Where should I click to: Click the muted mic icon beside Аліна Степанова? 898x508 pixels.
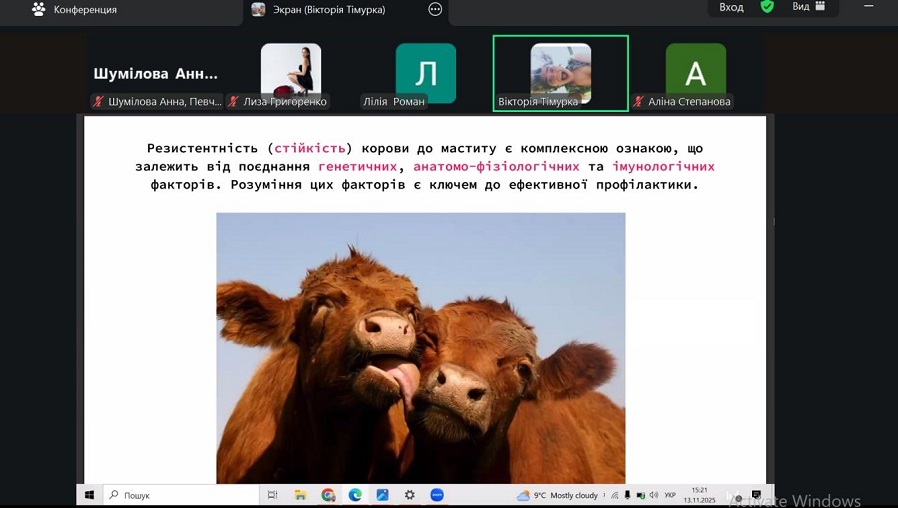[x=639, y=101]
